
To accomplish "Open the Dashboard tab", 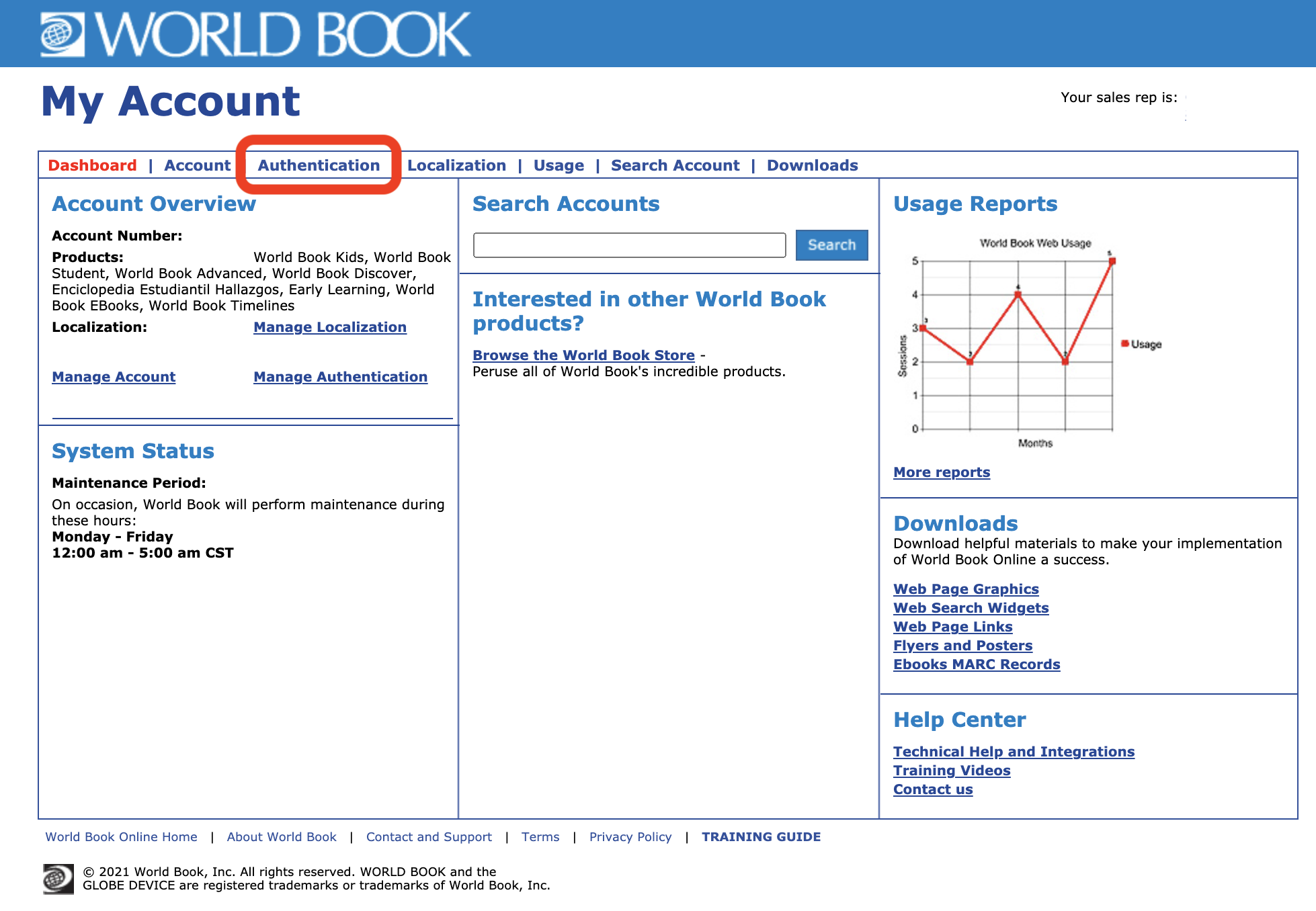I will [92, 165].
